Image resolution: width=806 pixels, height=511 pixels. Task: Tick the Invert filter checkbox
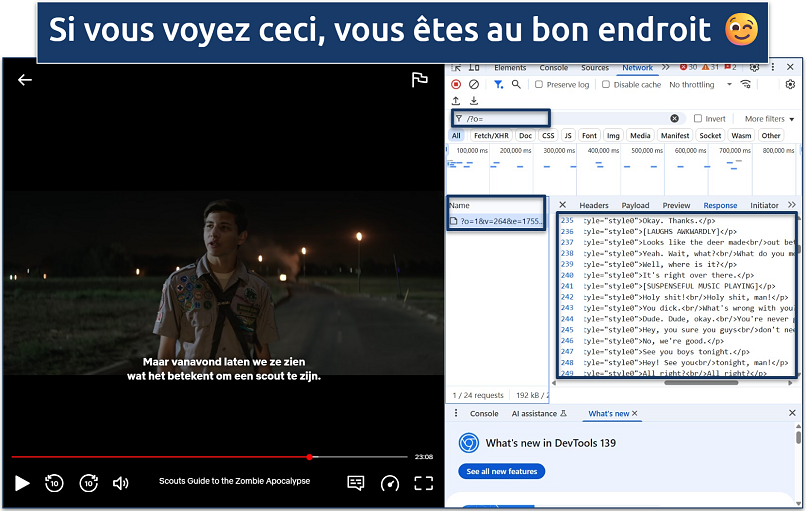[698, 118]
